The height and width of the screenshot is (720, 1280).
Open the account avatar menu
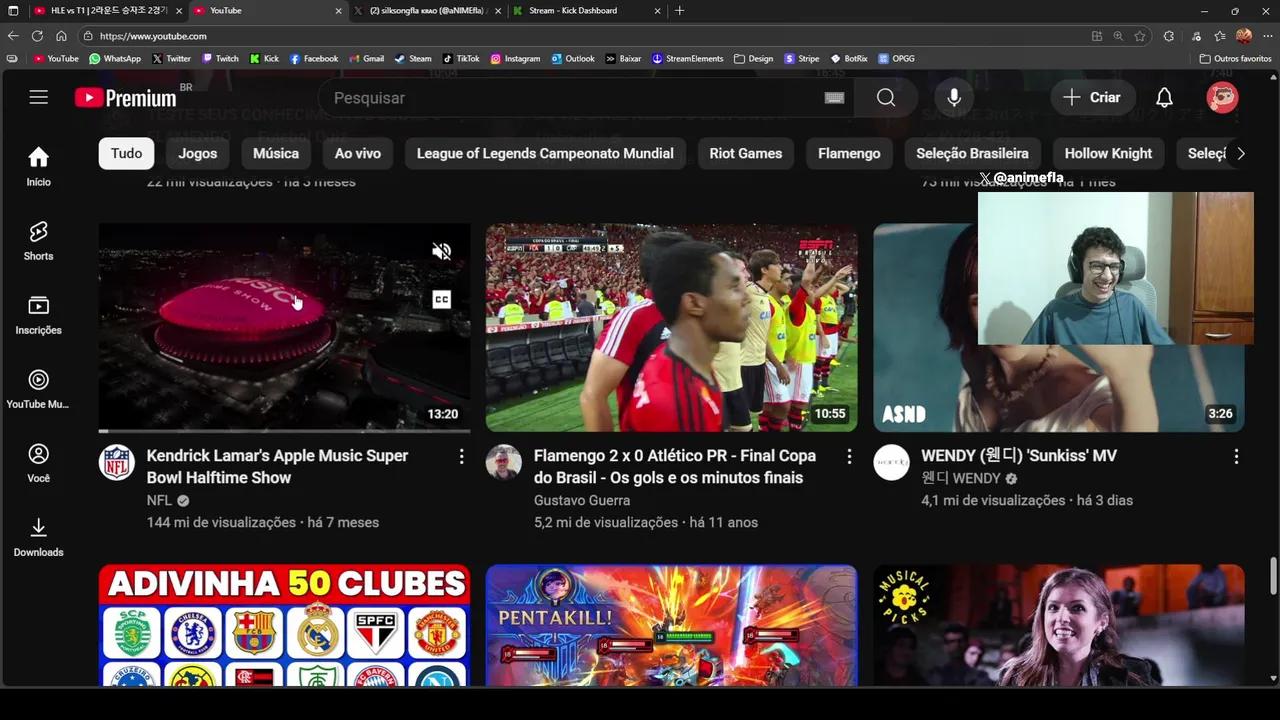click(x=1222, y=97)
